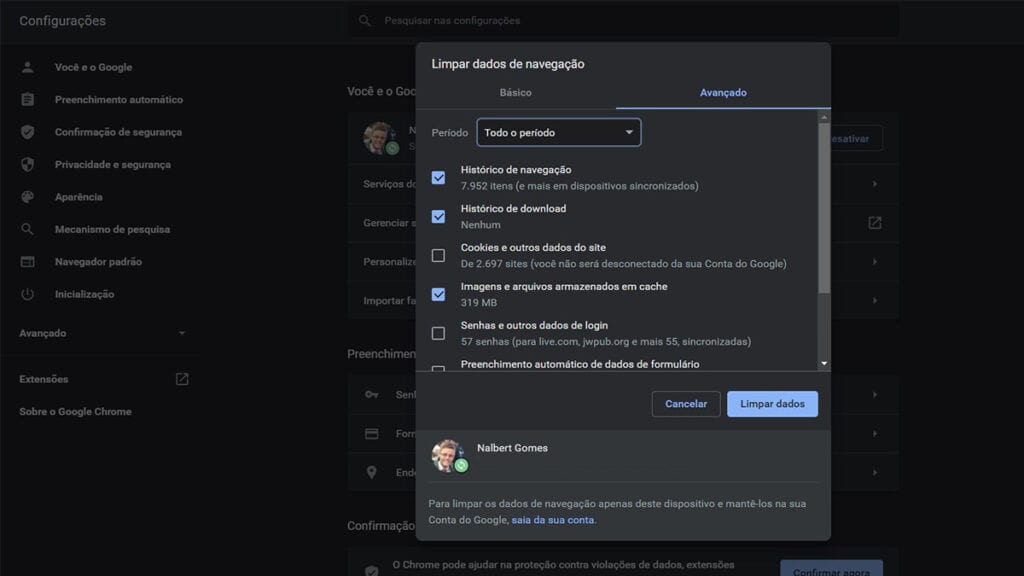This screenshot has height=576, width=1024.
Task: Open the Navegador padrão browser icon
Action: coord(27,262)
